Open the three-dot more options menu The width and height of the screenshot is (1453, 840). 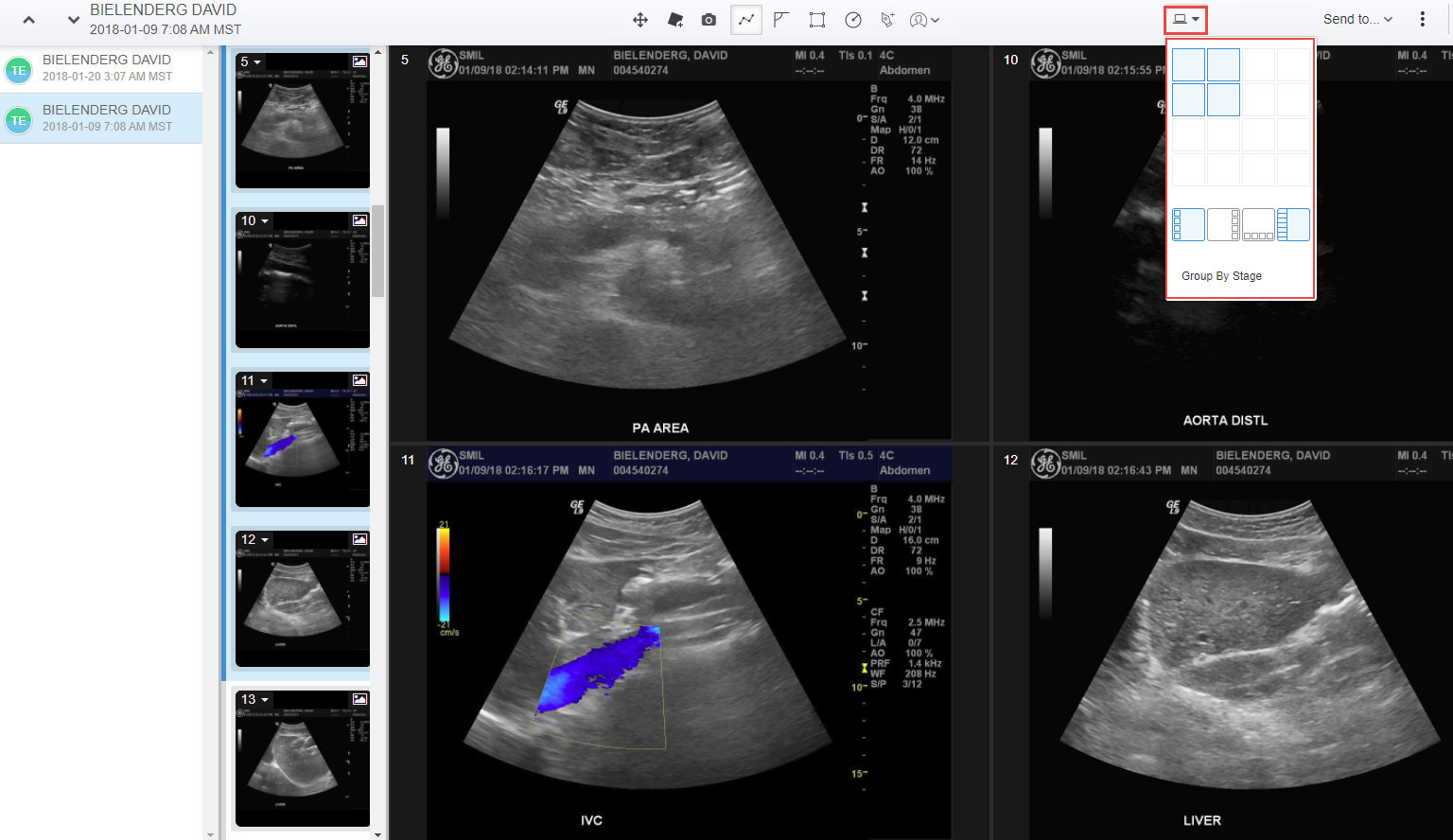(x=1423, y=19)
